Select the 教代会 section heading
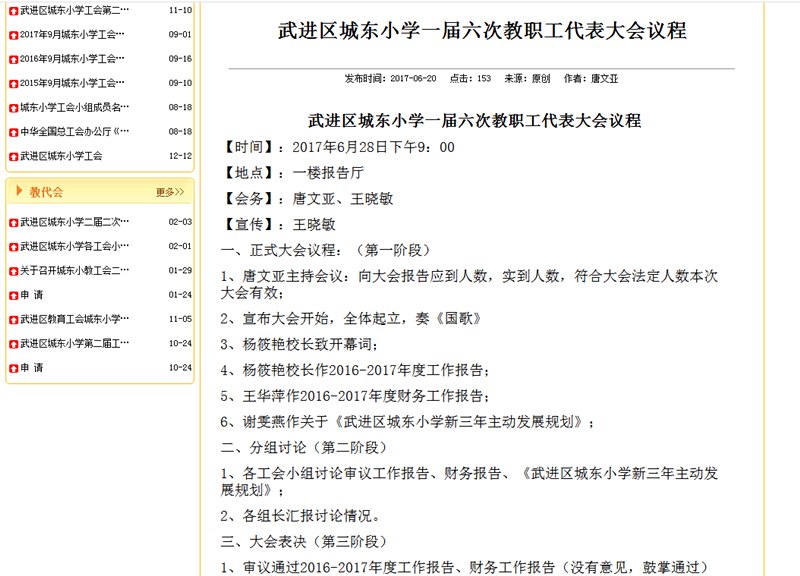Screen dimensions: 800x576 click(46, 192)
